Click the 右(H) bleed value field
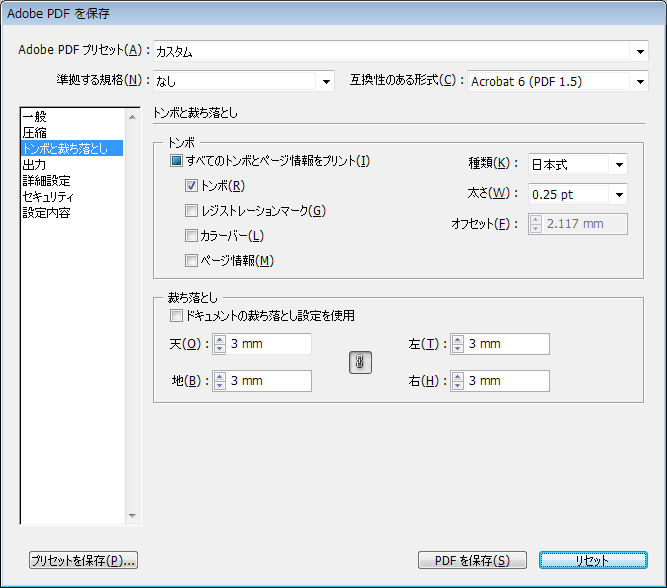This screenshot has height=588, width=667. pos(507,381)
